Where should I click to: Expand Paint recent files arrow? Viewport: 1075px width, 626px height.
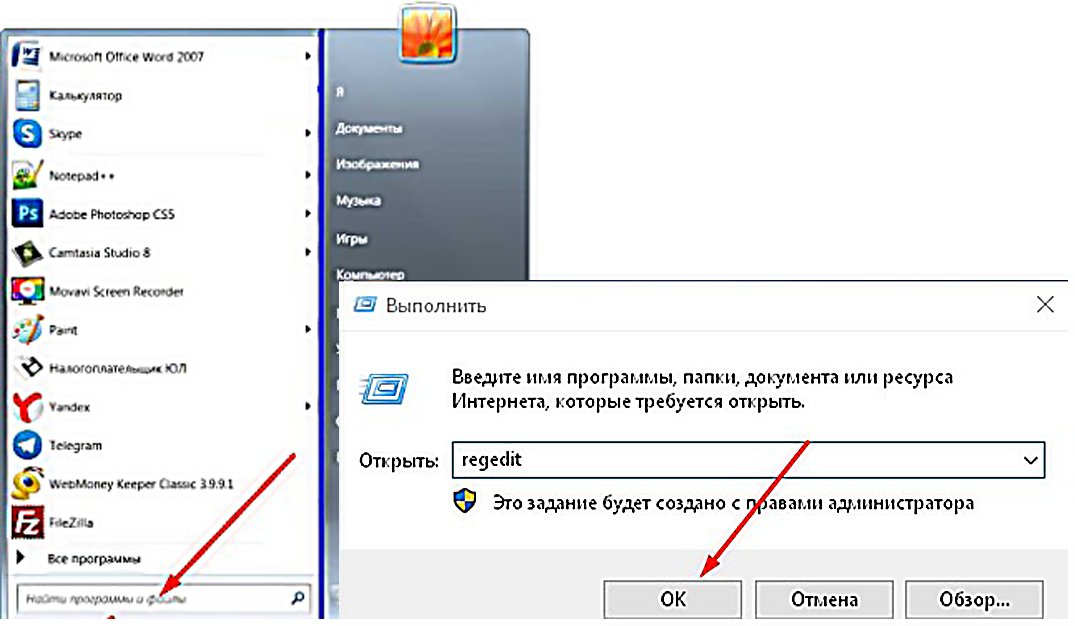307,330
